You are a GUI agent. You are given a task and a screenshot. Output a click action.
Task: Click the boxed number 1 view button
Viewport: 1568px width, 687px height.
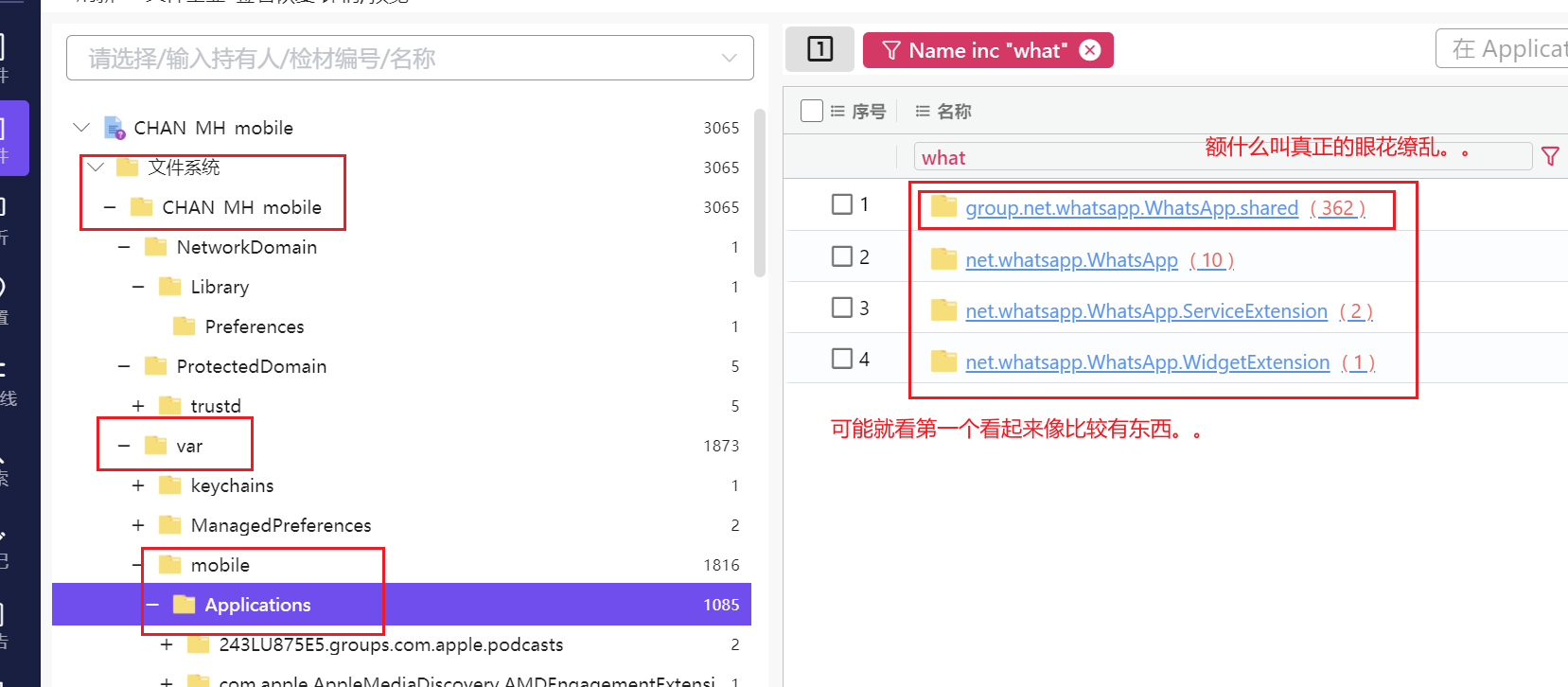click(x=819, y=49)
